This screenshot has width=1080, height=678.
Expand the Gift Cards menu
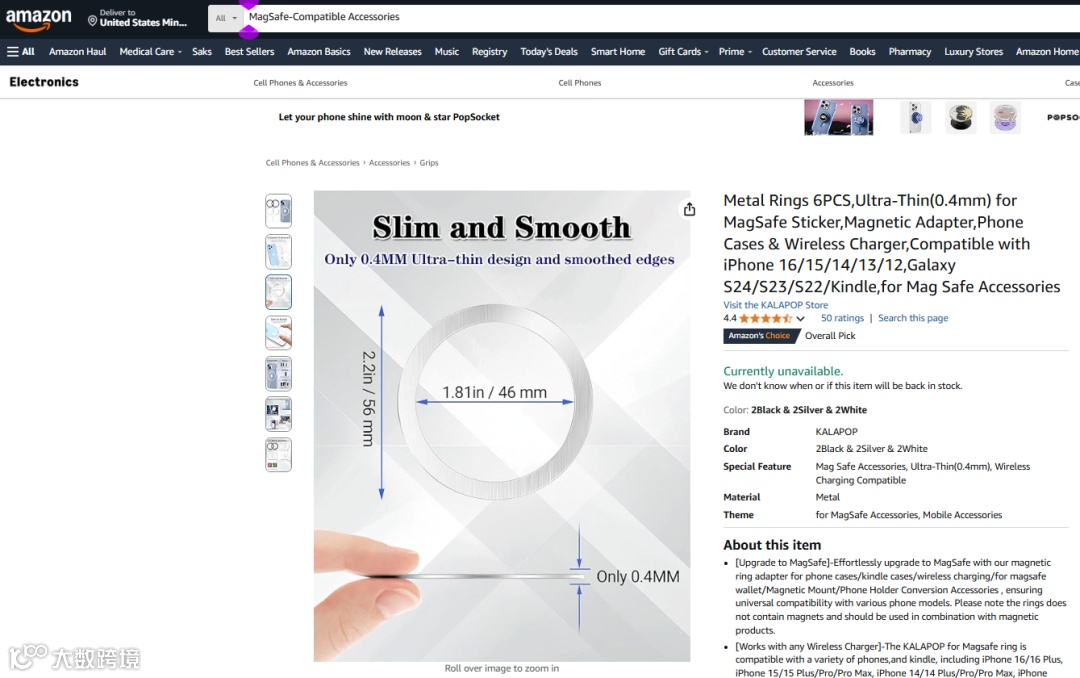coord(683,52)
